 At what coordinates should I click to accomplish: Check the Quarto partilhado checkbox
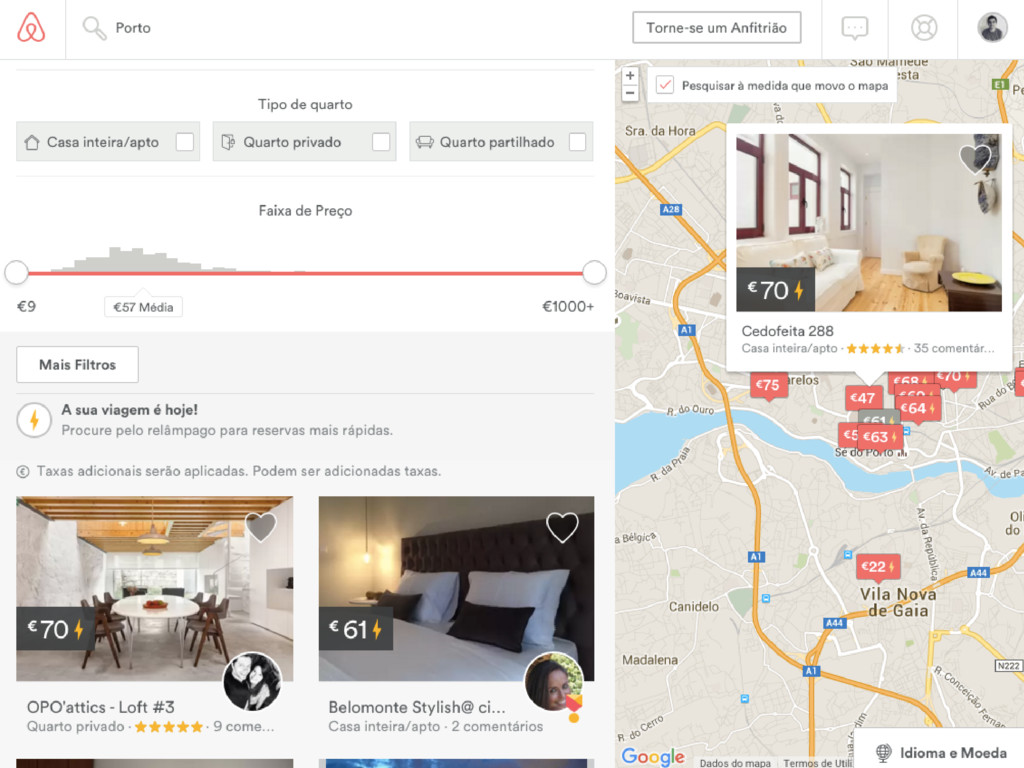coord(577,142)
